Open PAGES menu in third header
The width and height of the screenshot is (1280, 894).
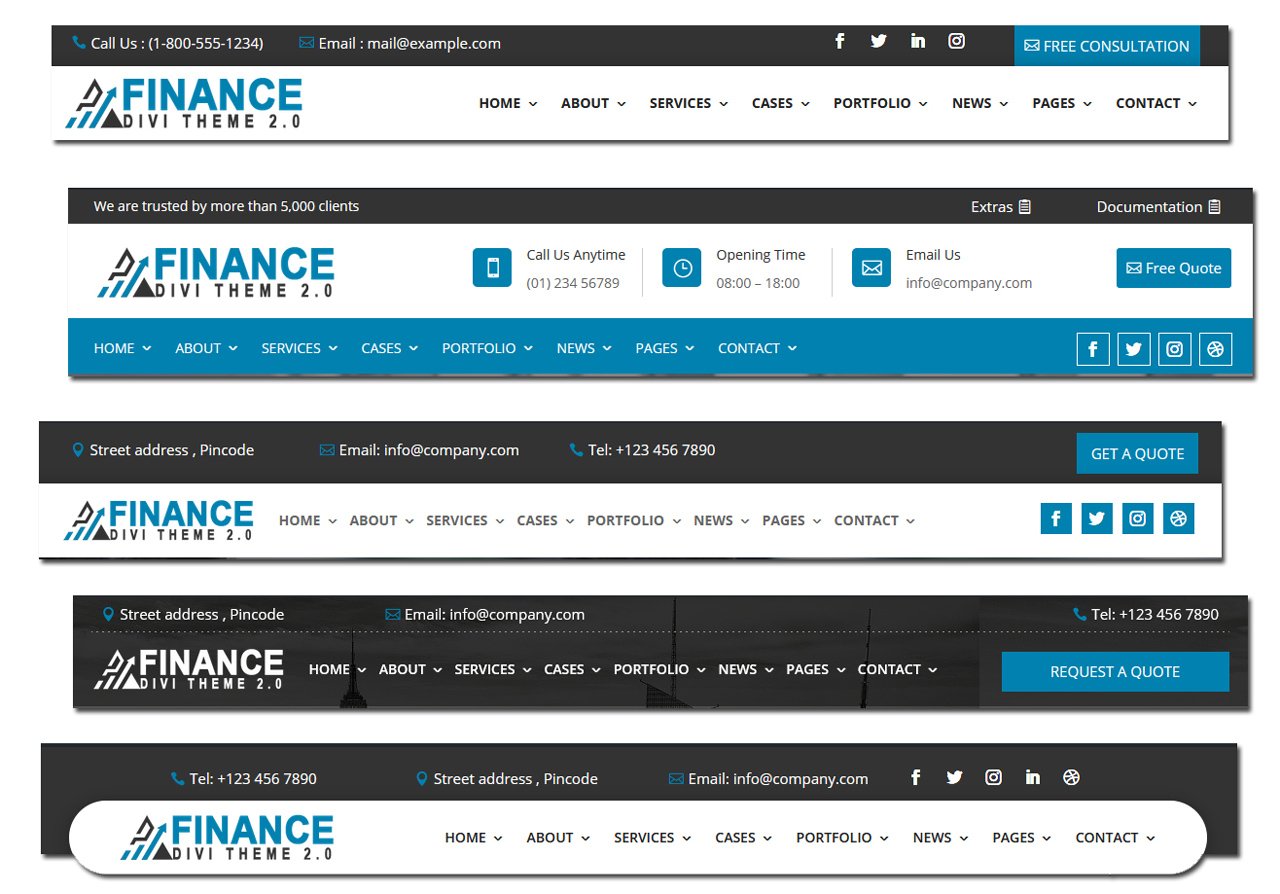(x=791, y=520)
